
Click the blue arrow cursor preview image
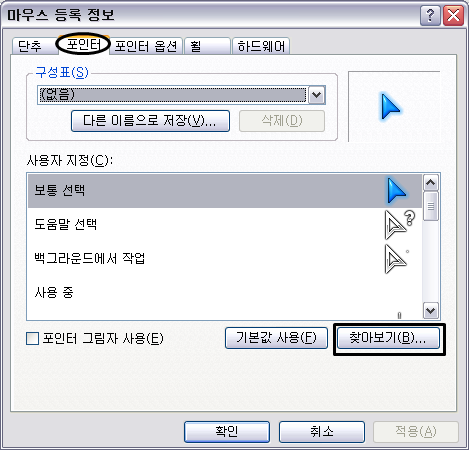click(x=390, y=107)
